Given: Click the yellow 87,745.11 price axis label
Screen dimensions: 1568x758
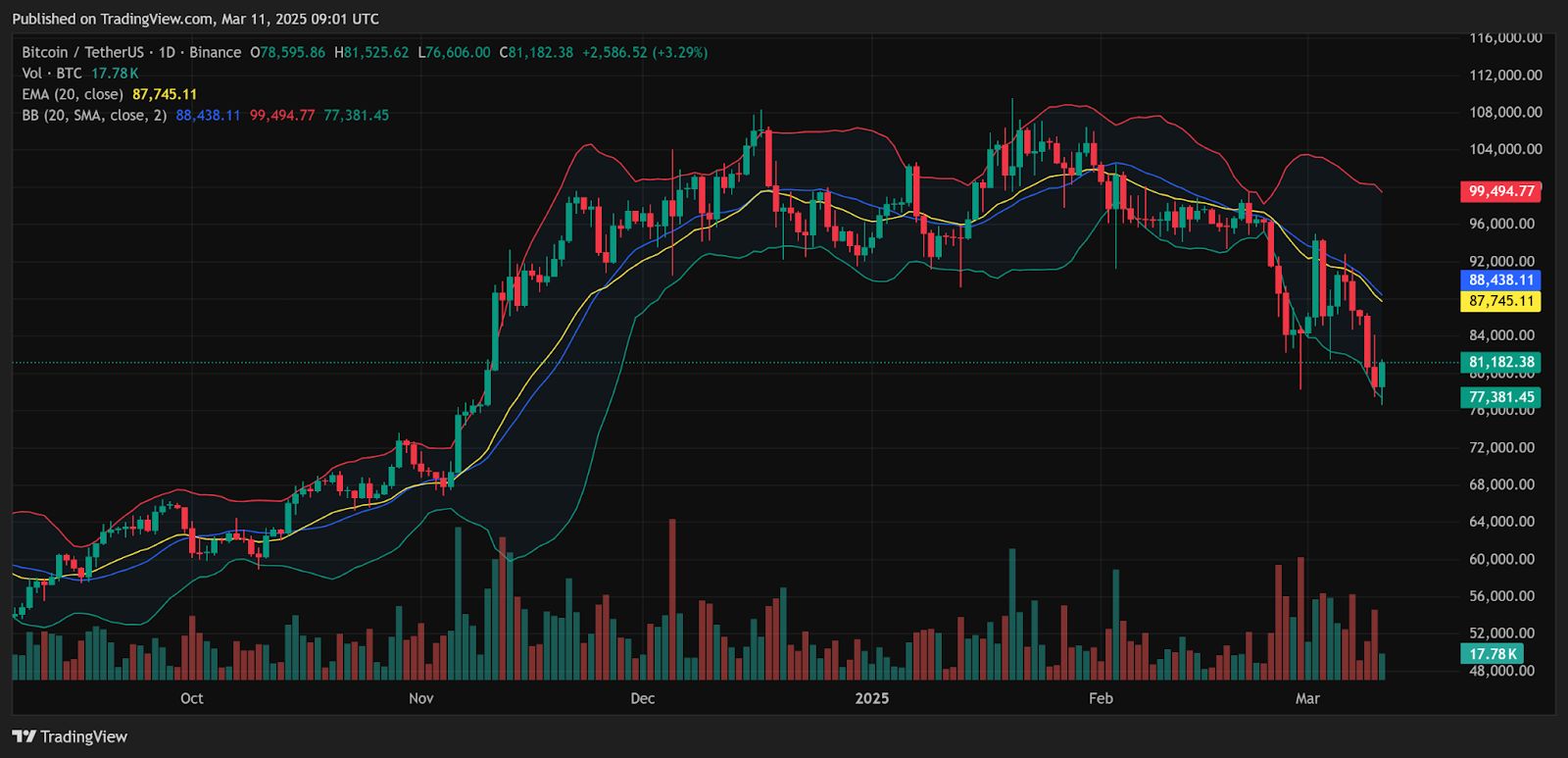Looking at the screenshot, I should (1500, 301).
